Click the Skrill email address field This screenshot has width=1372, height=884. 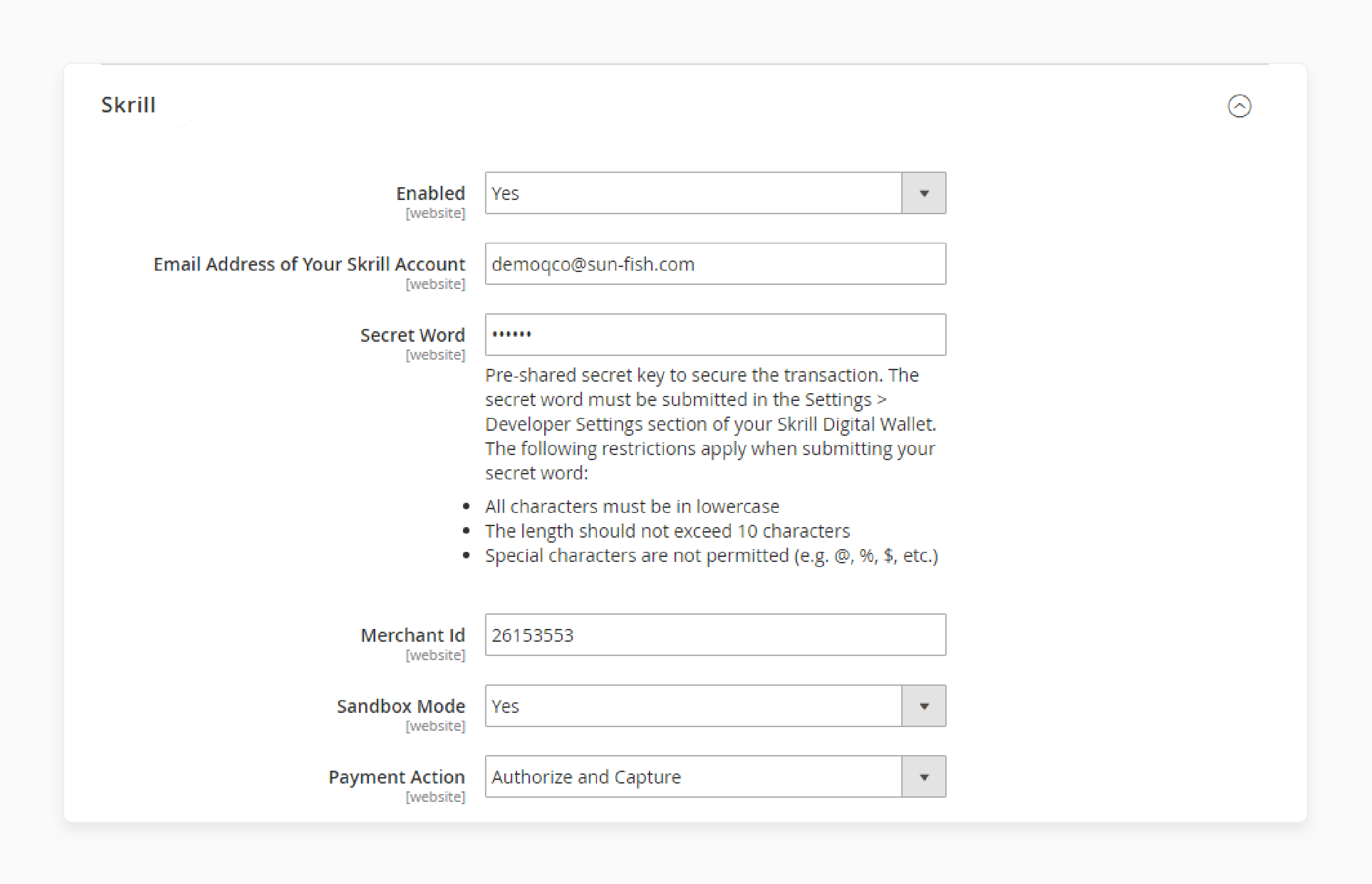click(x=715, y=264)
